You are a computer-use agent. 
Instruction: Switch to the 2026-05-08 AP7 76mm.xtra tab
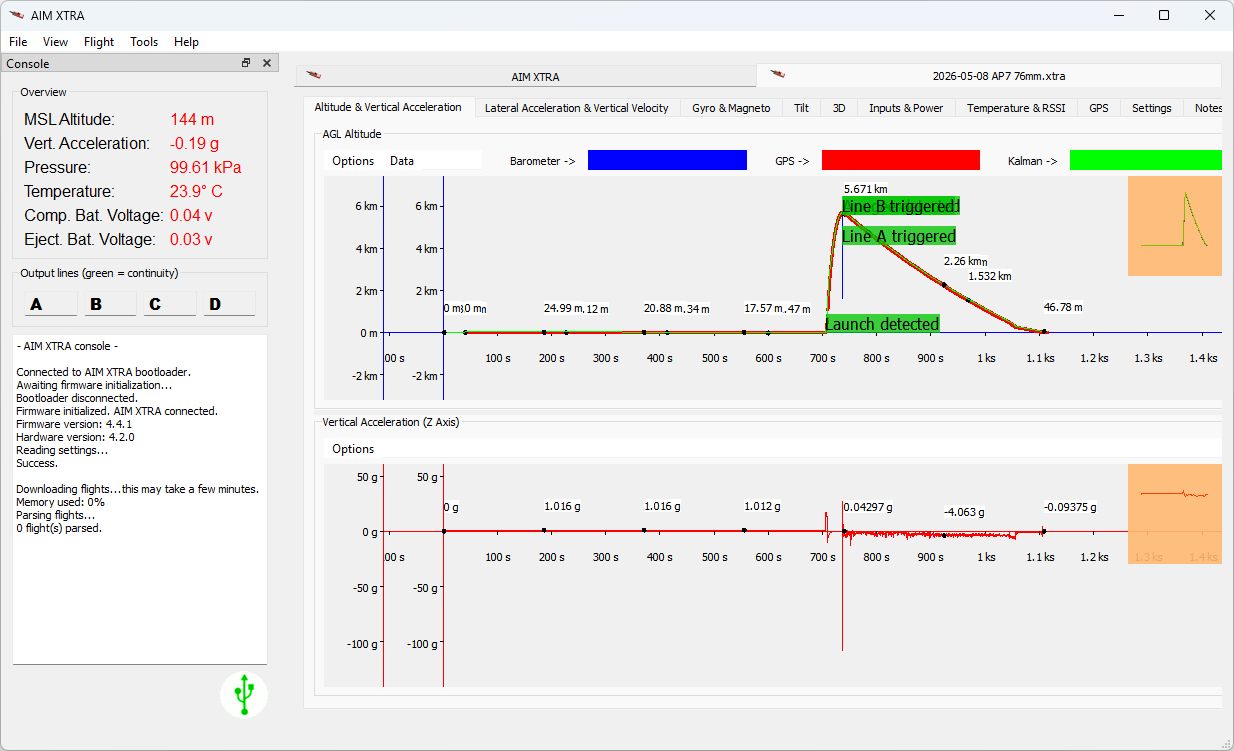989,76
